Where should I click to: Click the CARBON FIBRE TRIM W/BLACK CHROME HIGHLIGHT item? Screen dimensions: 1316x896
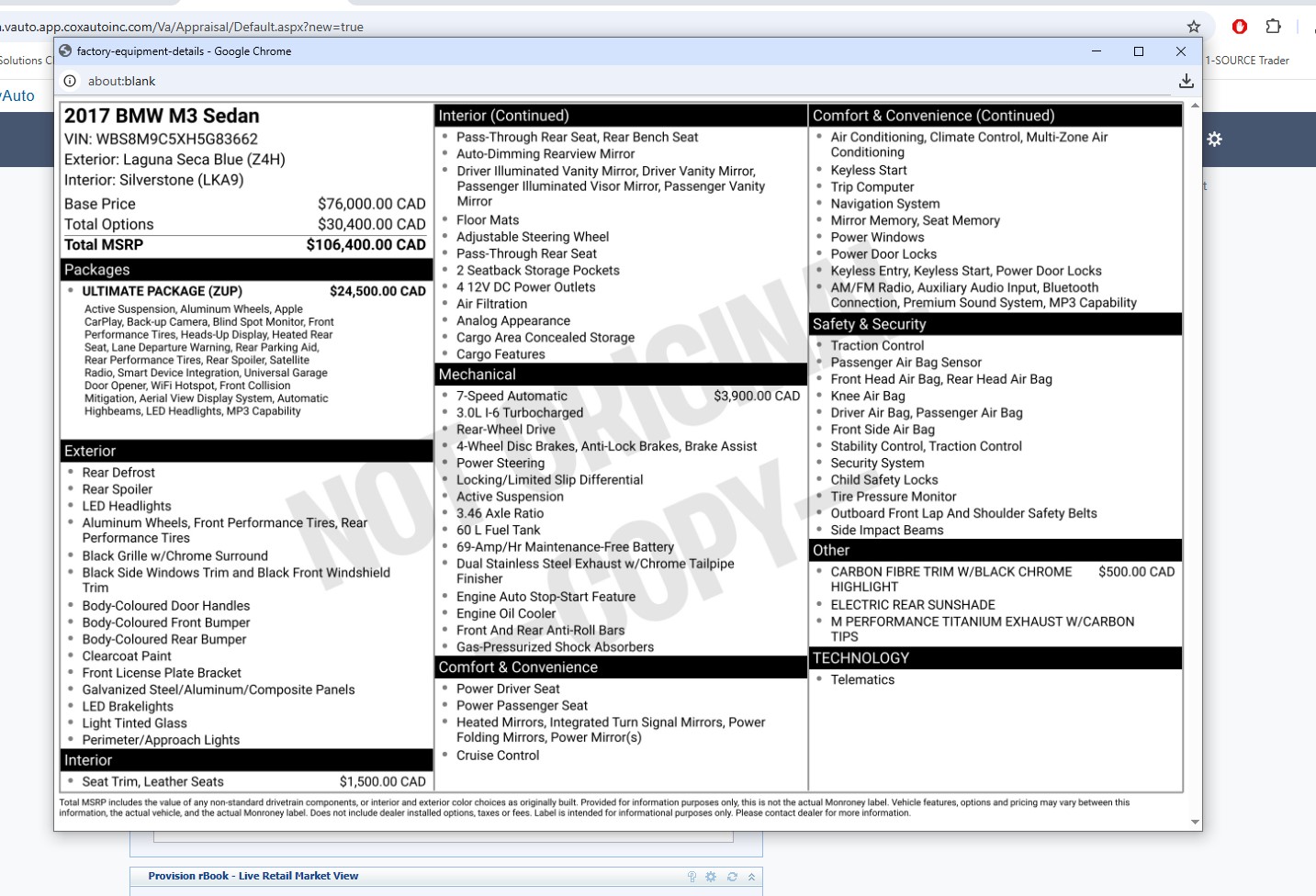[951, 579]
